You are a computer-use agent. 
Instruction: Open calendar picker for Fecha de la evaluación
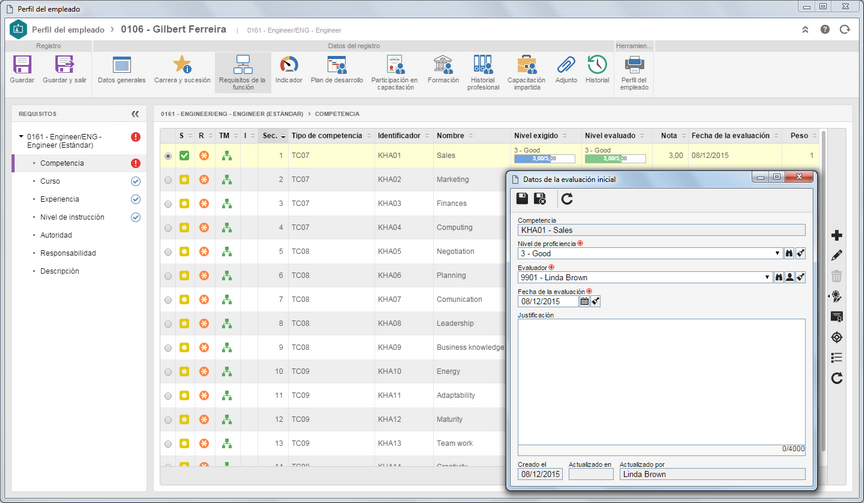point(584,301)
